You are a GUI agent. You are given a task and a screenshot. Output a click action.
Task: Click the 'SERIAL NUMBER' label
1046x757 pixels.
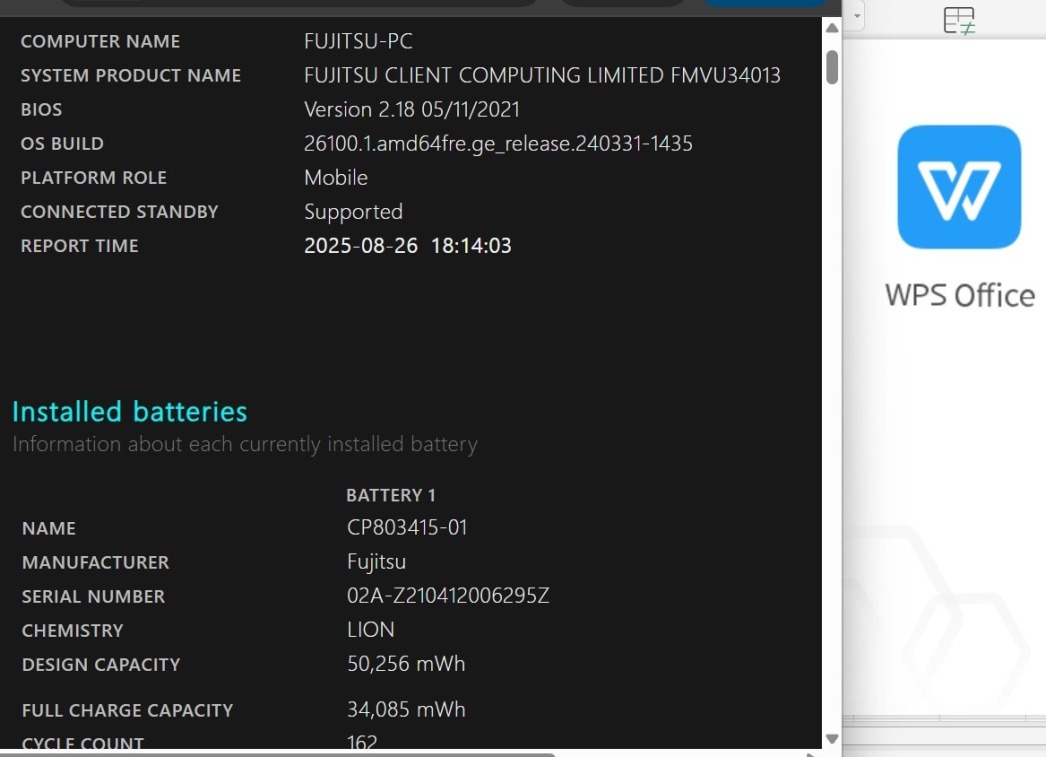93,596
